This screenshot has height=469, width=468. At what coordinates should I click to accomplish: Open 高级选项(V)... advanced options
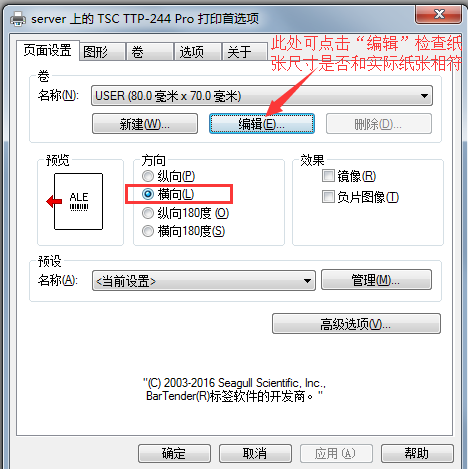pyautogui.click(x=356, y=323)
